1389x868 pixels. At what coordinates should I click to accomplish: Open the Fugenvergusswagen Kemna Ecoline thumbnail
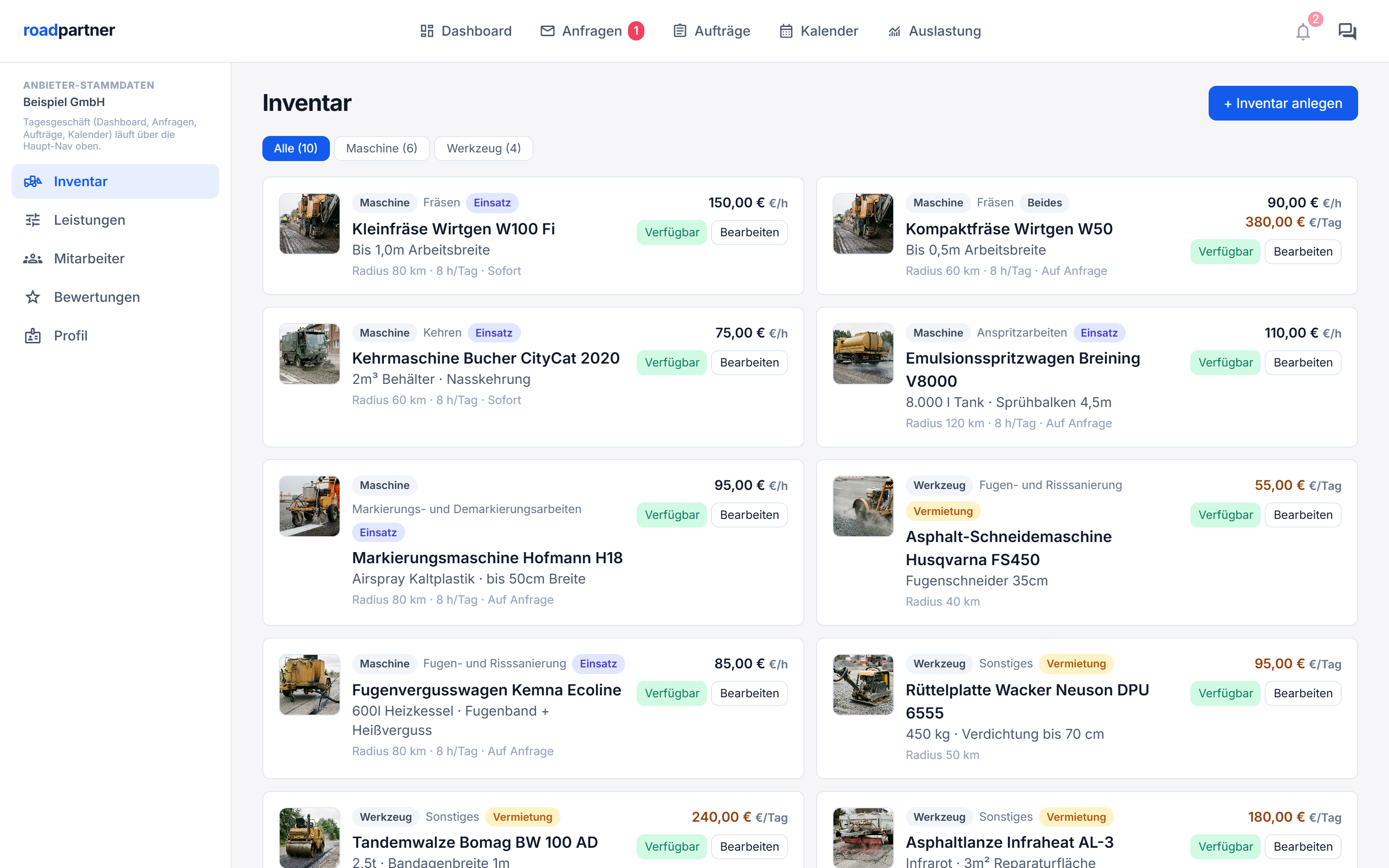(x=309, y=684)
